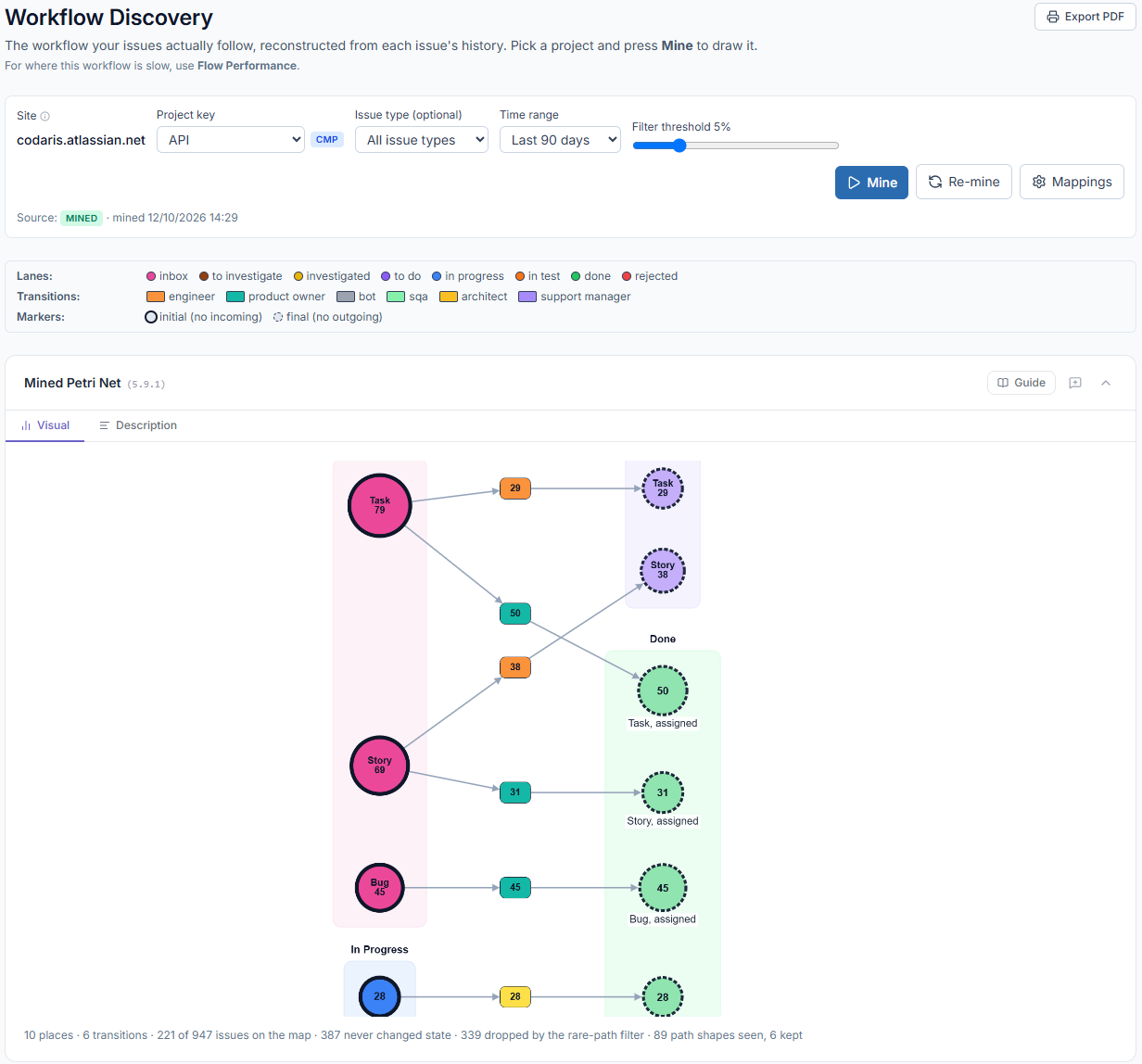Click the sqa transition swatch
Screen dimensions: 1142x1064
point(396,297)
